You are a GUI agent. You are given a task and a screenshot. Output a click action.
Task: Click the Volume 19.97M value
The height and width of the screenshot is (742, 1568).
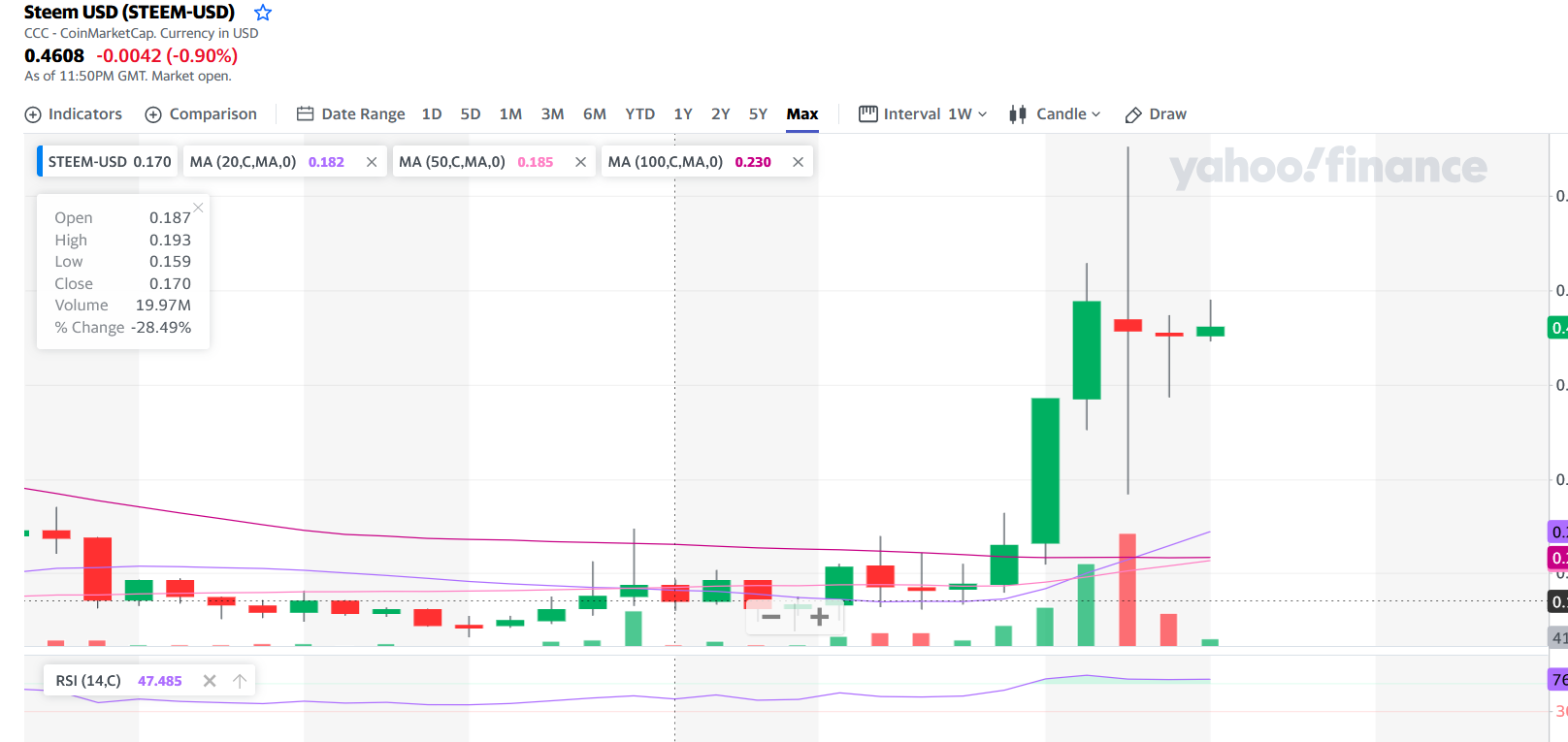[x=163, y=306]
